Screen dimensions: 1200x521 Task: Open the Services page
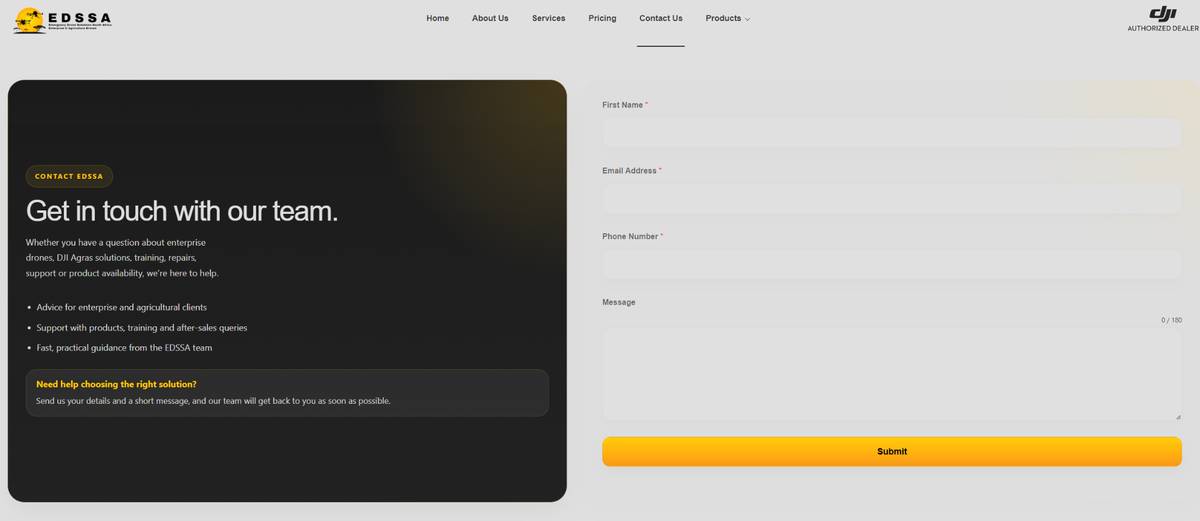pos(548,18)
